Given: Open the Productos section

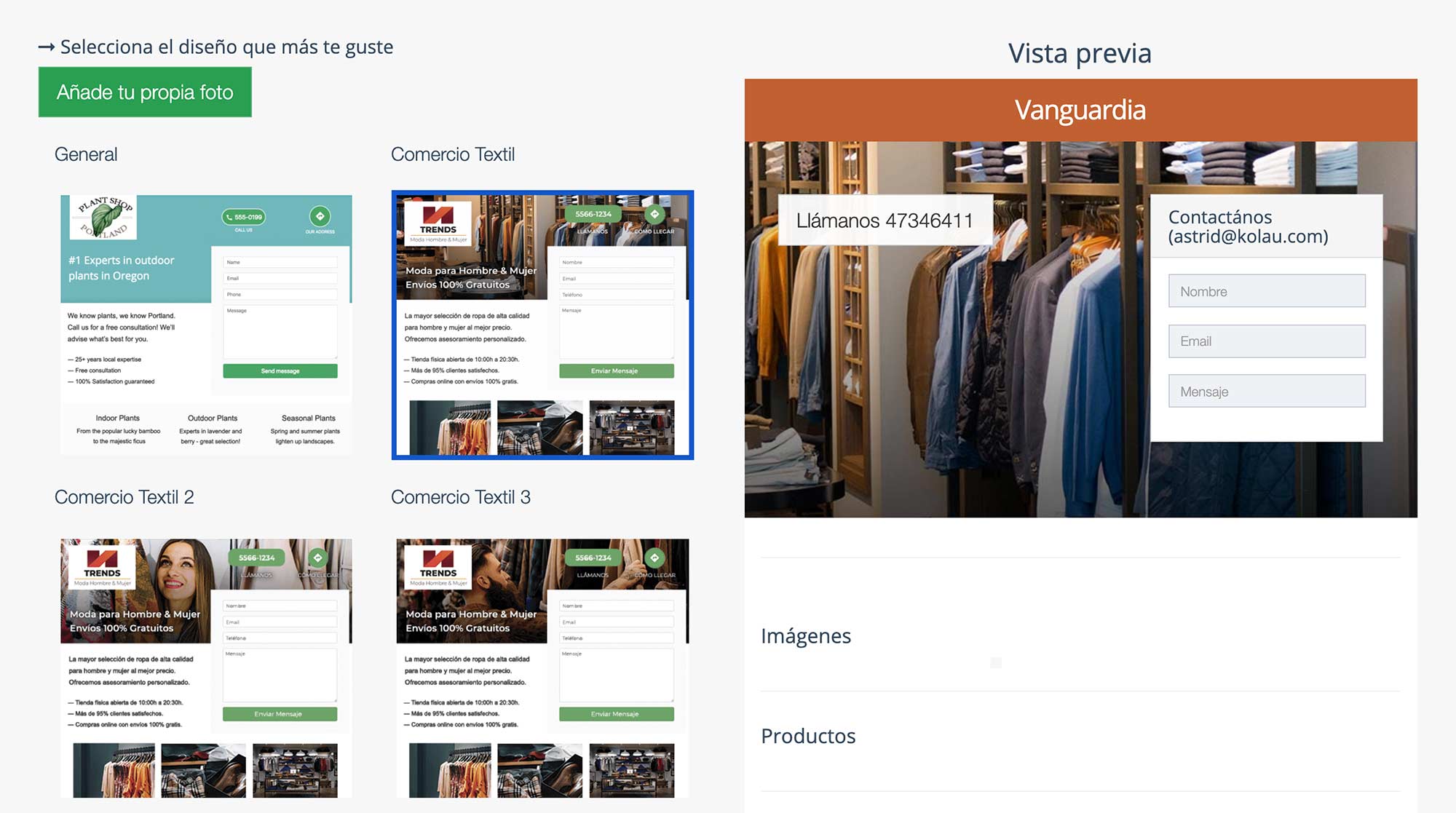Looking at the screenshot, I should click(x=808, y=736).
